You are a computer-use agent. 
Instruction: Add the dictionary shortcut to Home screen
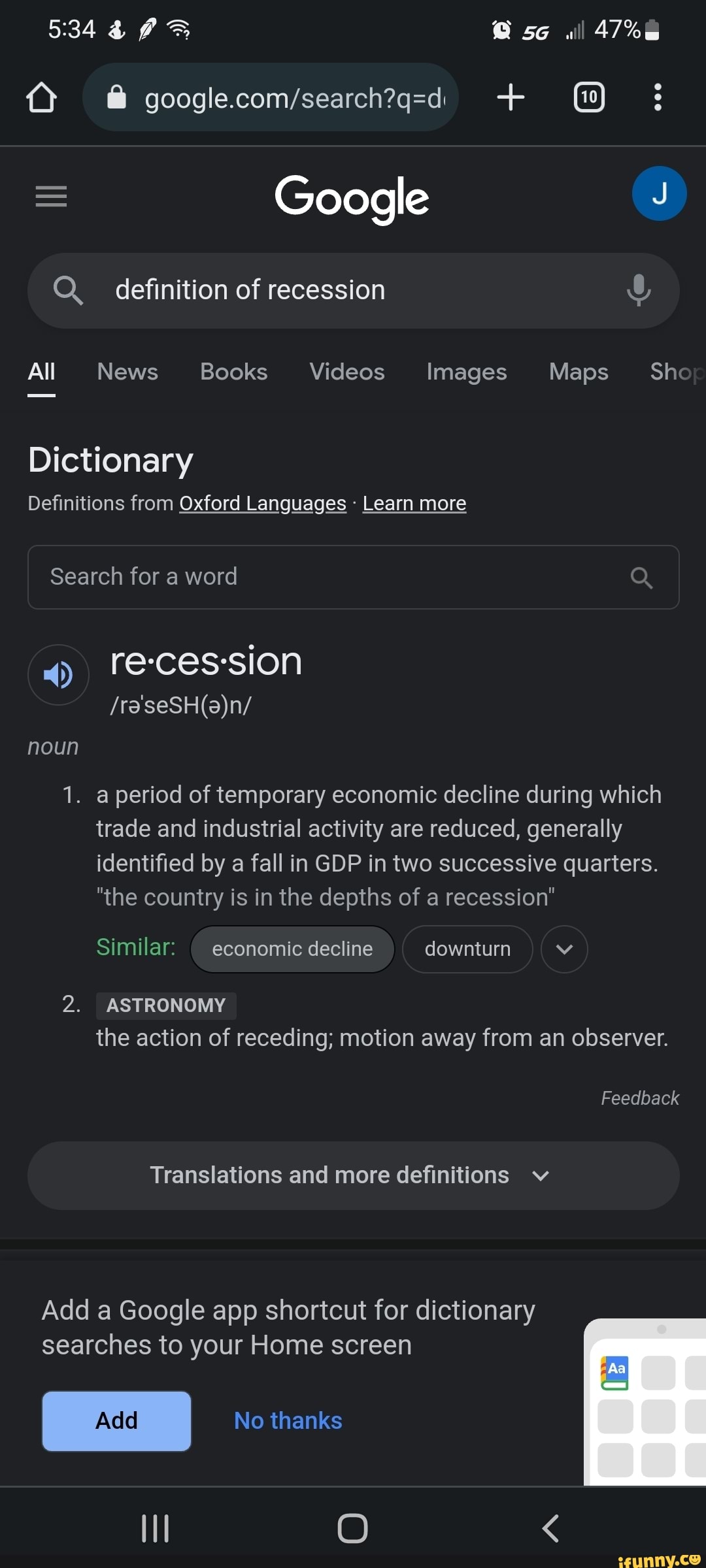pyautogui.click(x=116, y=1420)
